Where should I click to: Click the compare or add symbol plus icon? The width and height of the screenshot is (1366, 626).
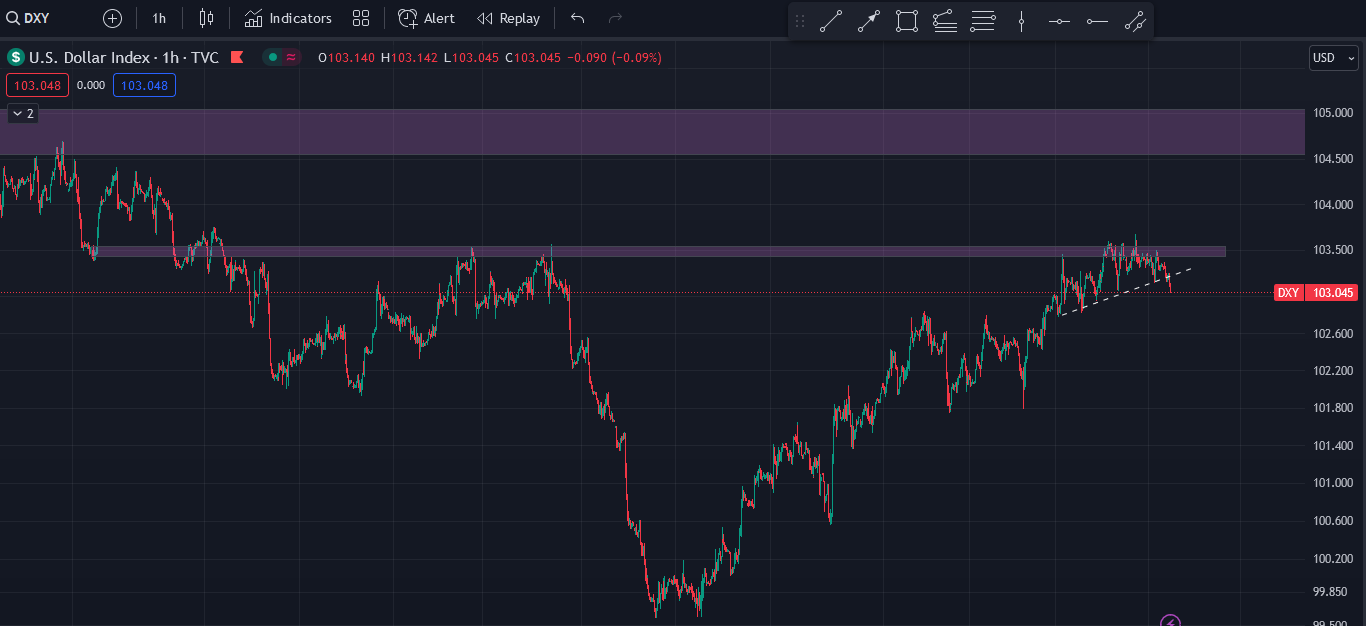(x=113, y=18)
